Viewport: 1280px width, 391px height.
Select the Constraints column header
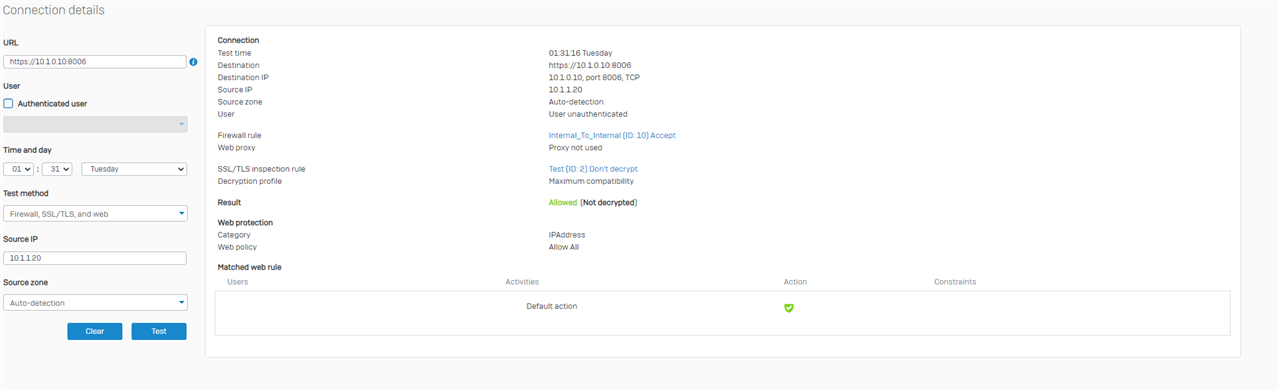[x=955, y=282]
